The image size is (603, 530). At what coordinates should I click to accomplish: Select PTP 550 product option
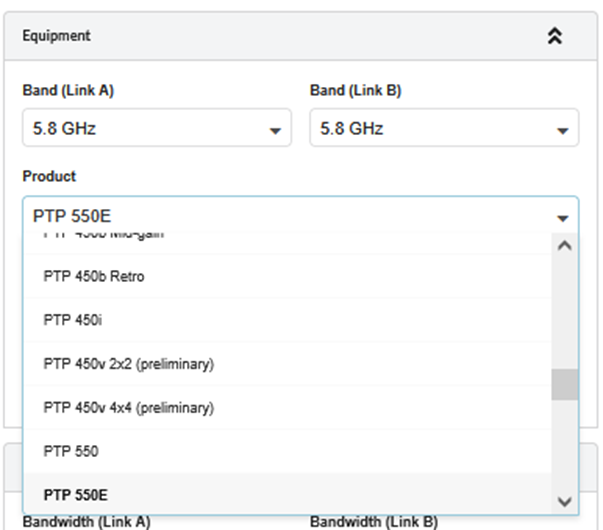point(71,452)
